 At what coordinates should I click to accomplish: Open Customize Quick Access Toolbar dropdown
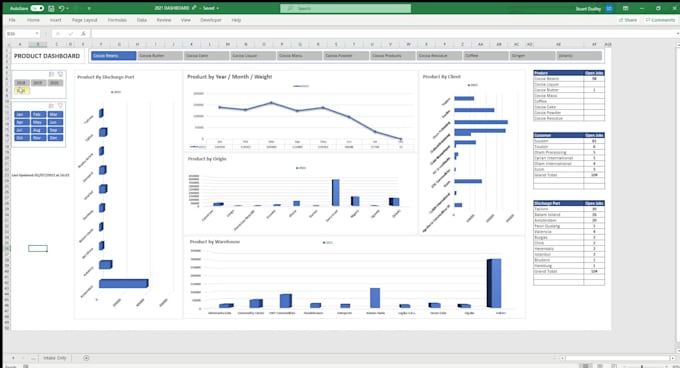[89, 8]
